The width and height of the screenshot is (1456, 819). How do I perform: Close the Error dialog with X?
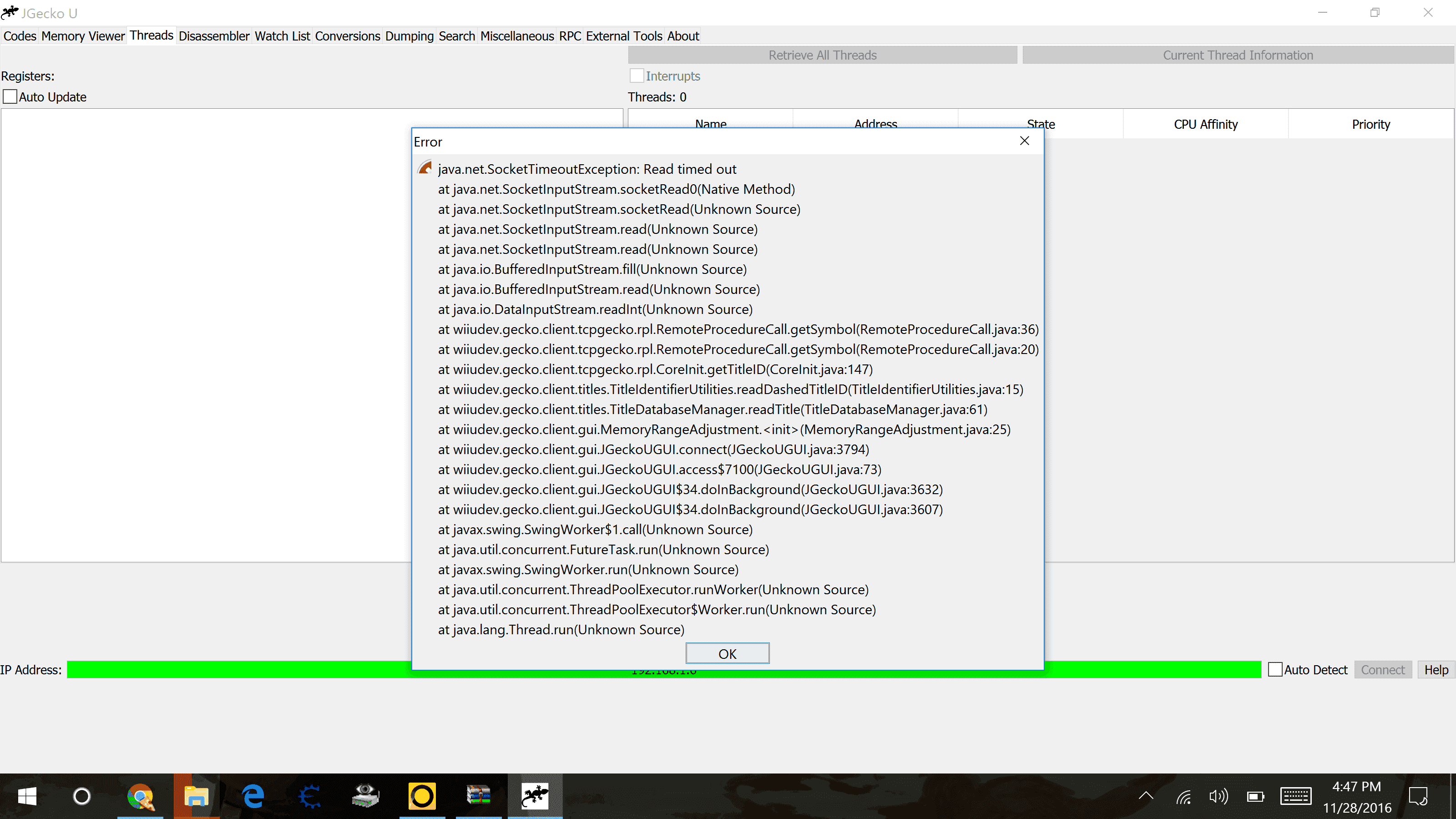click(x=1024, y=141)
